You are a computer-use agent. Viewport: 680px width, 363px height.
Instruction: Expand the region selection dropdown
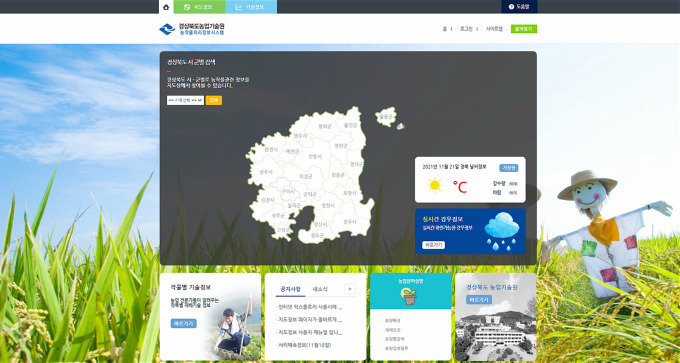(x=185, y=100)
